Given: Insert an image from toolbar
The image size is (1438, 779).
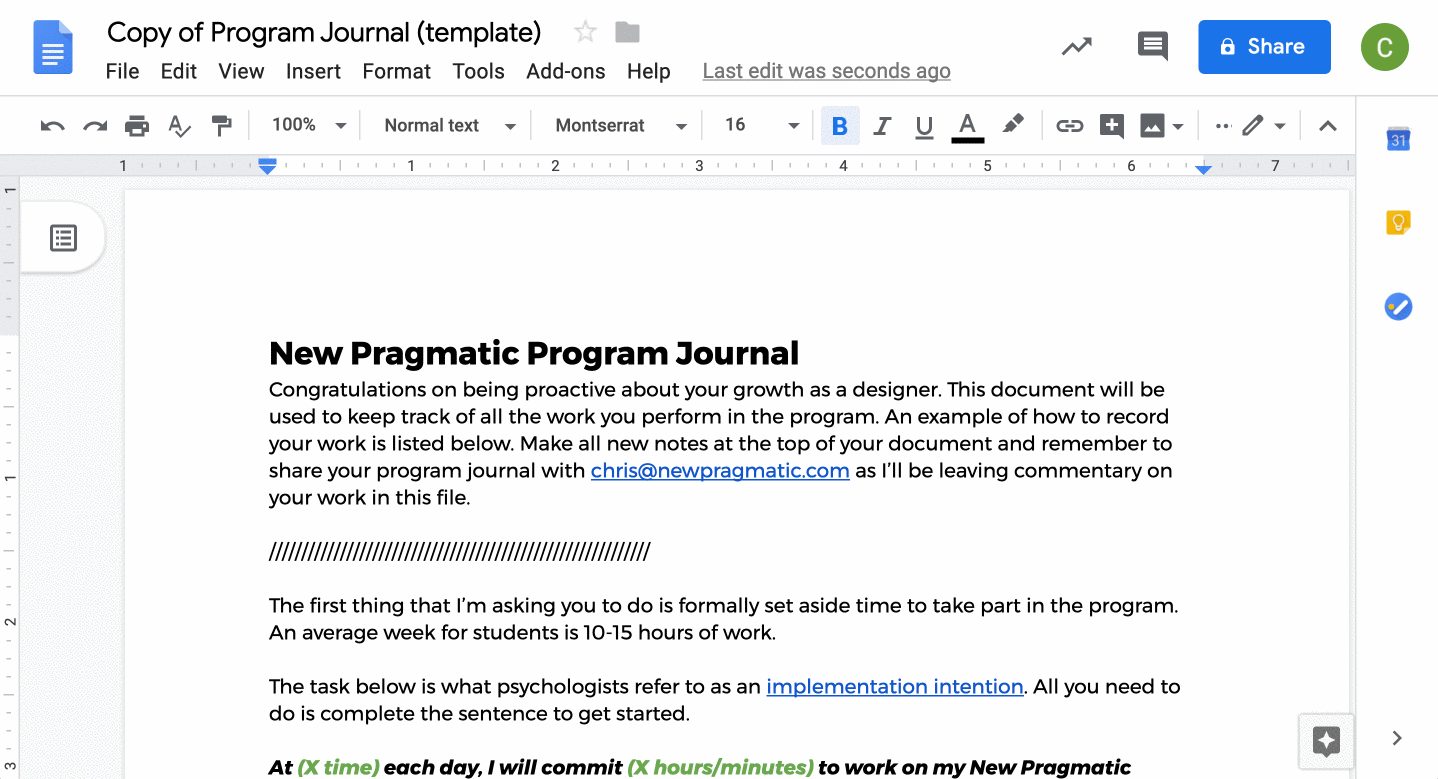Looking at the screenshot, I should (x=1152, y=126).
